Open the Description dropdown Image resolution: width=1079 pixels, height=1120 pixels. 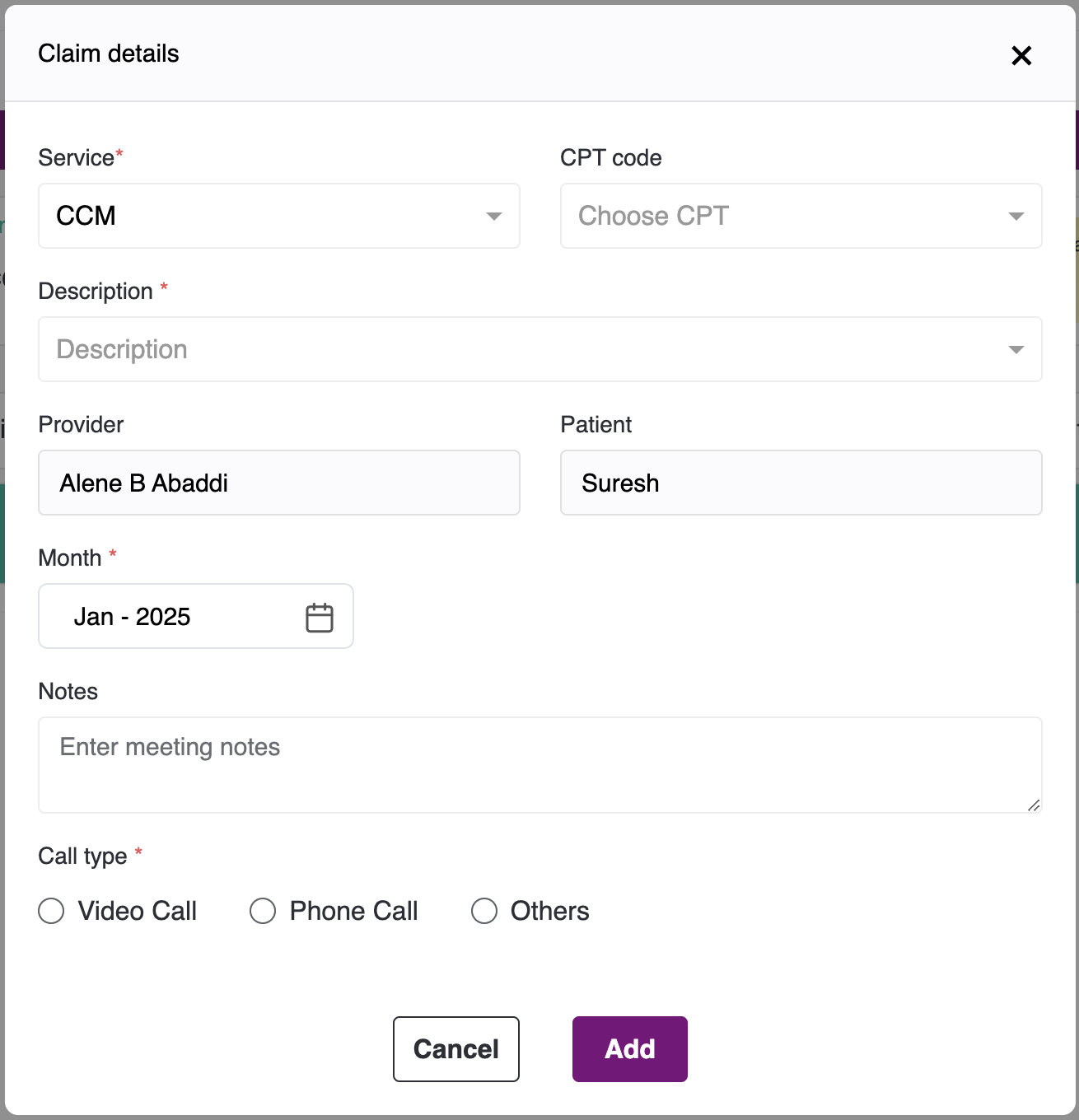[1016, 350]
